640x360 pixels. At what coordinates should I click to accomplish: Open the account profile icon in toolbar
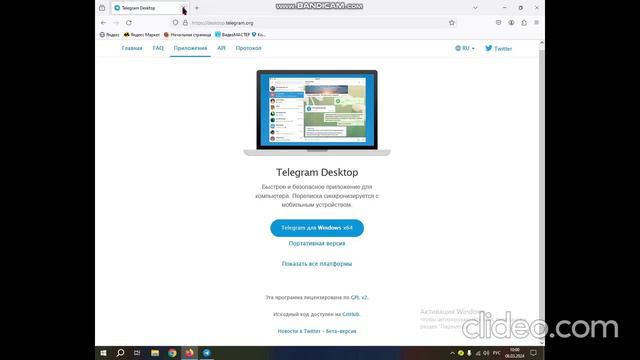511,23
